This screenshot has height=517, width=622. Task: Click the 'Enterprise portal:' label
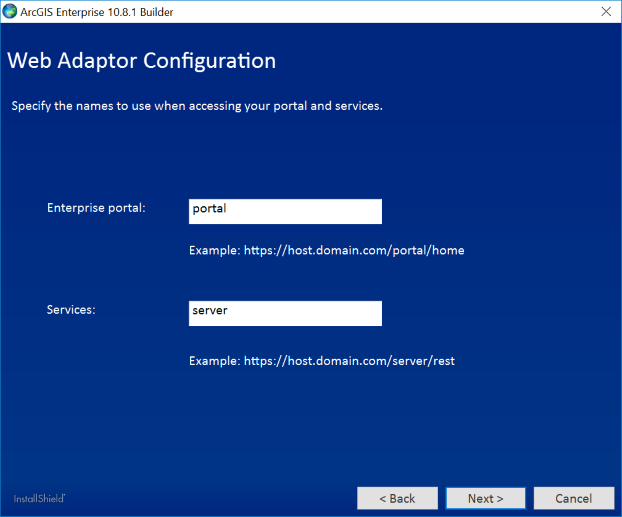tap(96, 208)
